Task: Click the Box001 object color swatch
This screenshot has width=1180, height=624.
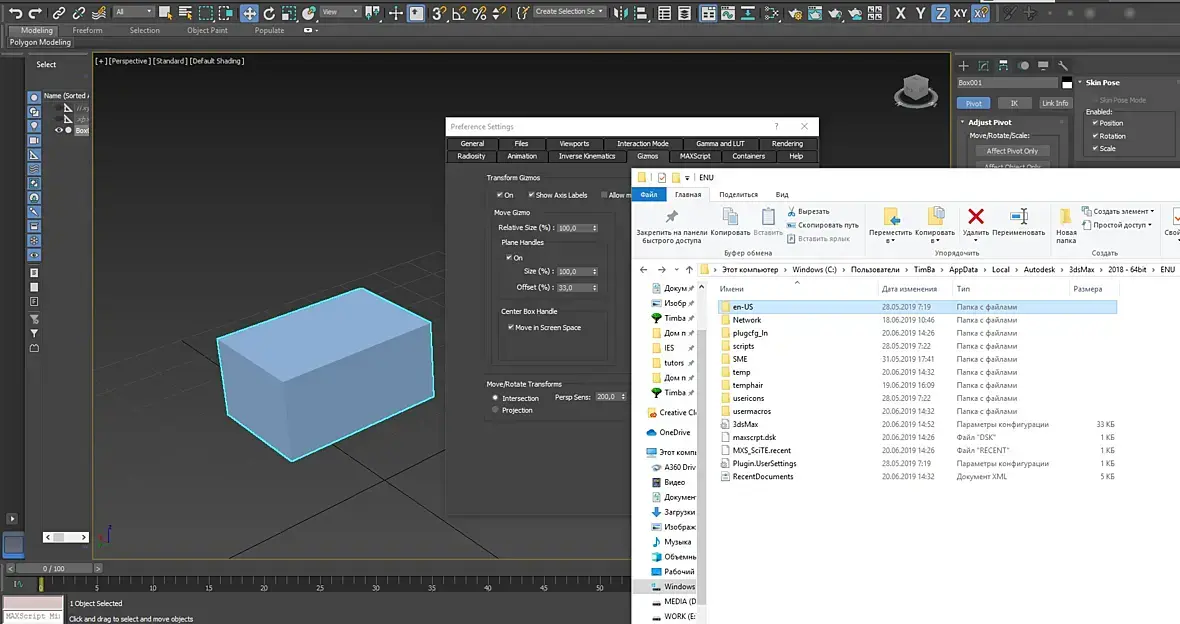Action: (1066, 83)
